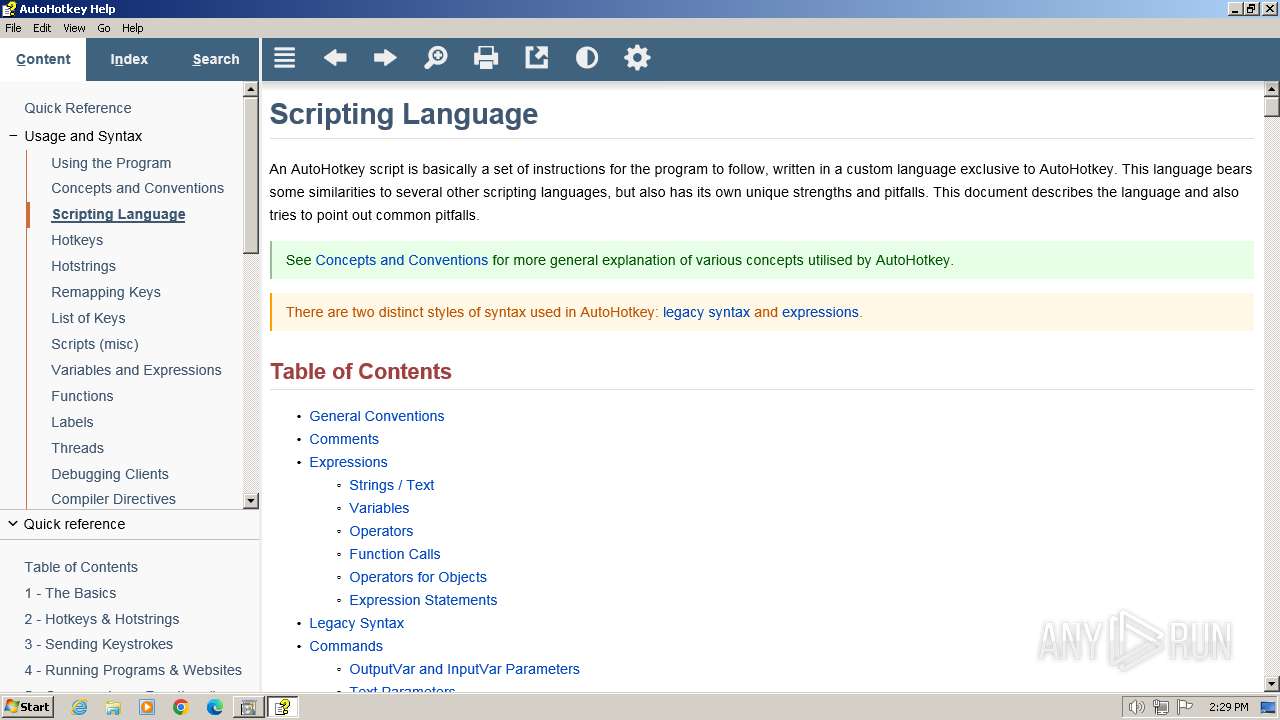This screenshot has height=720, width=1280.
Task: Open Table of Contents in quick reference list
Action: click(81, 567)
